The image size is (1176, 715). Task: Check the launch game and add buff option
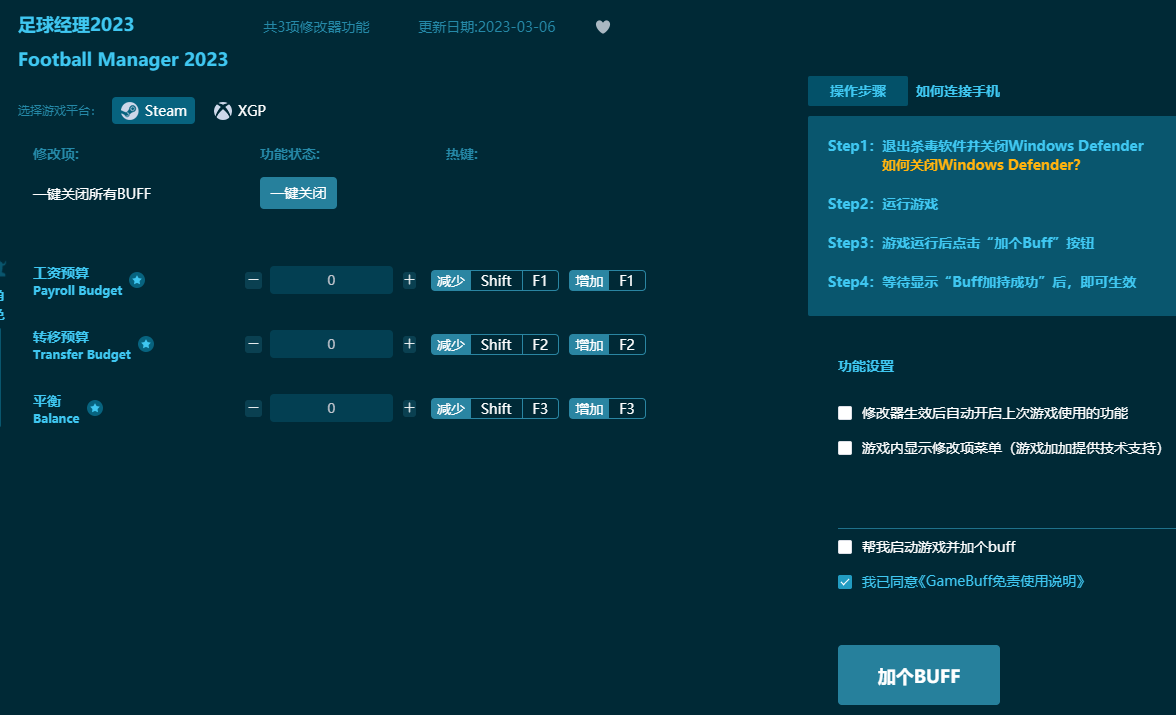click(x=845, y=547)
